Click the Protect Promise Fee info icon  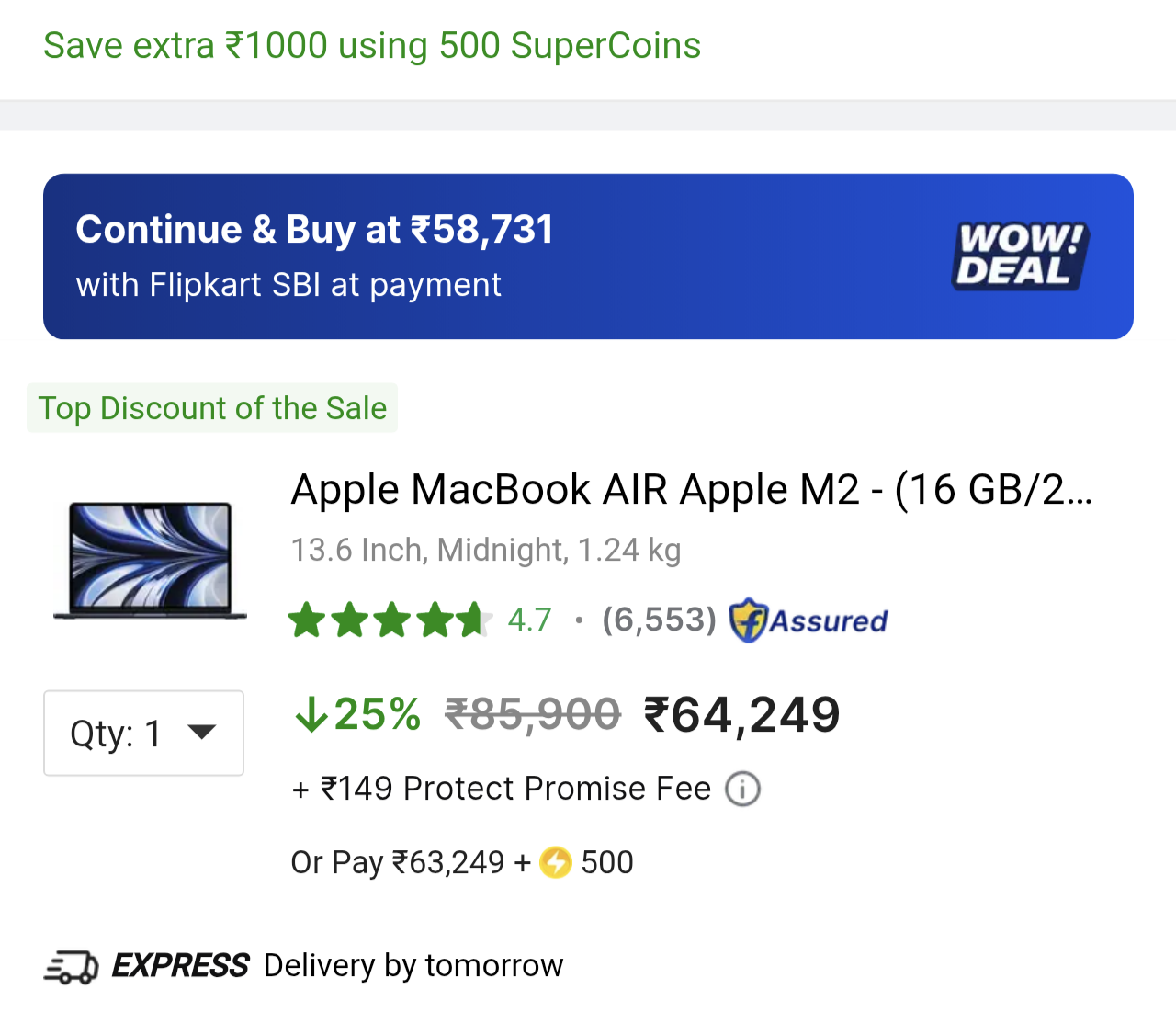click(x=742, y=789)
